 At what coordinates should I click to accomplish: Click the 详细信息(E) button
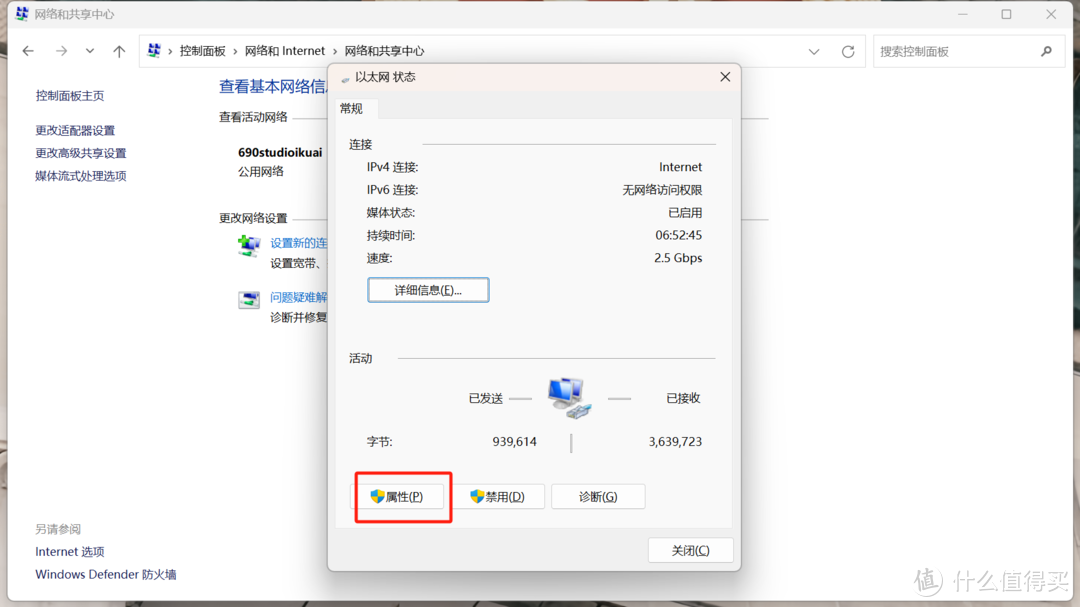tap(428, 289)
